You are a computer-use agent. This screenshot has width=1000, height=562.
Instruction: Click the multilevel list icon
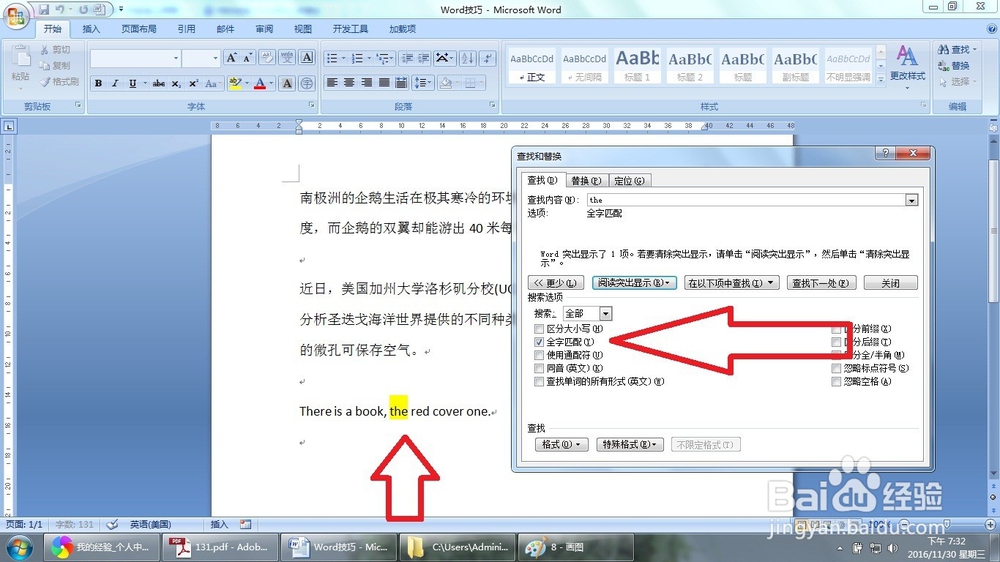coord(383,59)
